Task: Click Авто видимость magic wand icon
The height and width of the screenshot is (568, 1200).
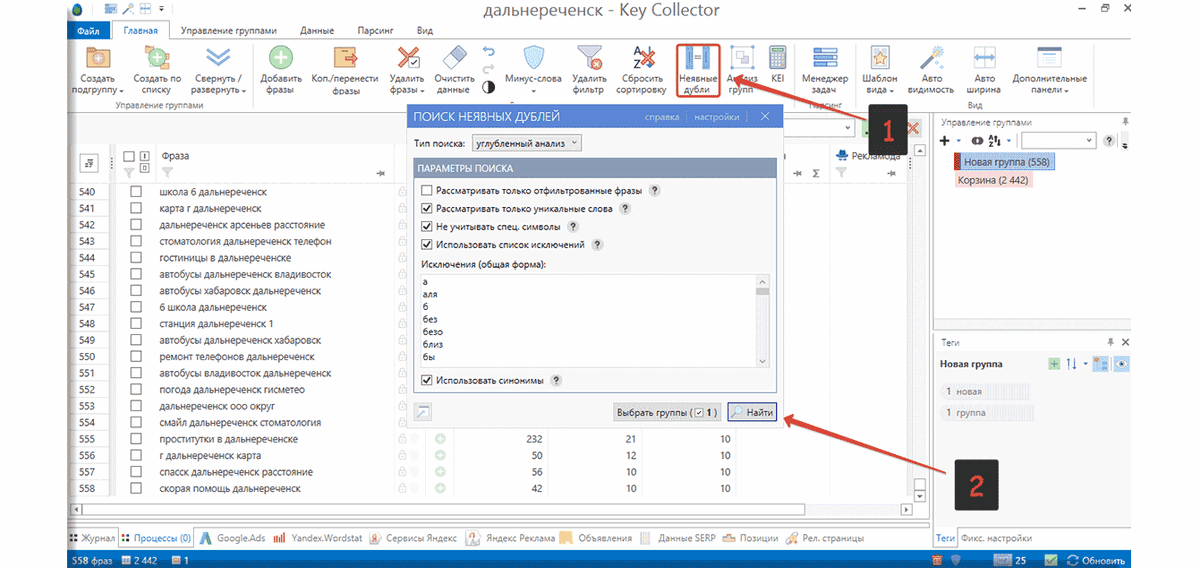Action: (931, 58)
